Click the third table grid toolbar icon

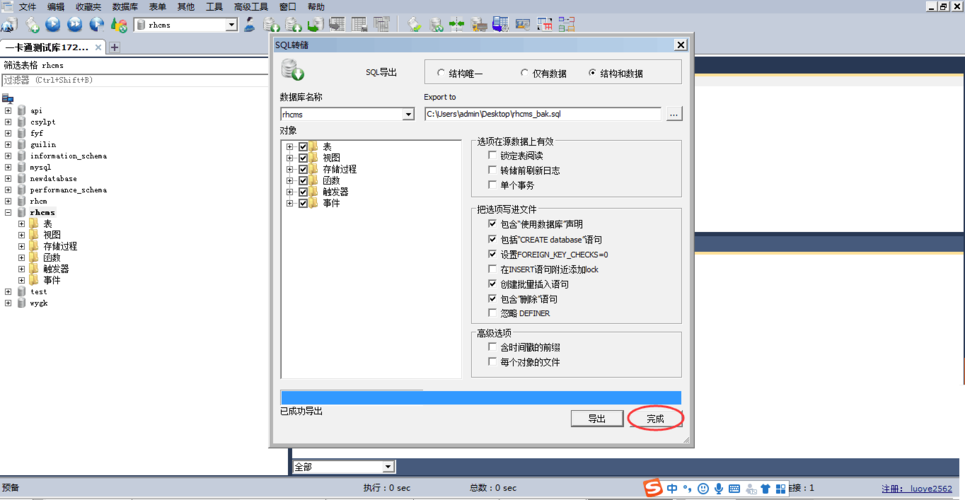pos(382,25)
